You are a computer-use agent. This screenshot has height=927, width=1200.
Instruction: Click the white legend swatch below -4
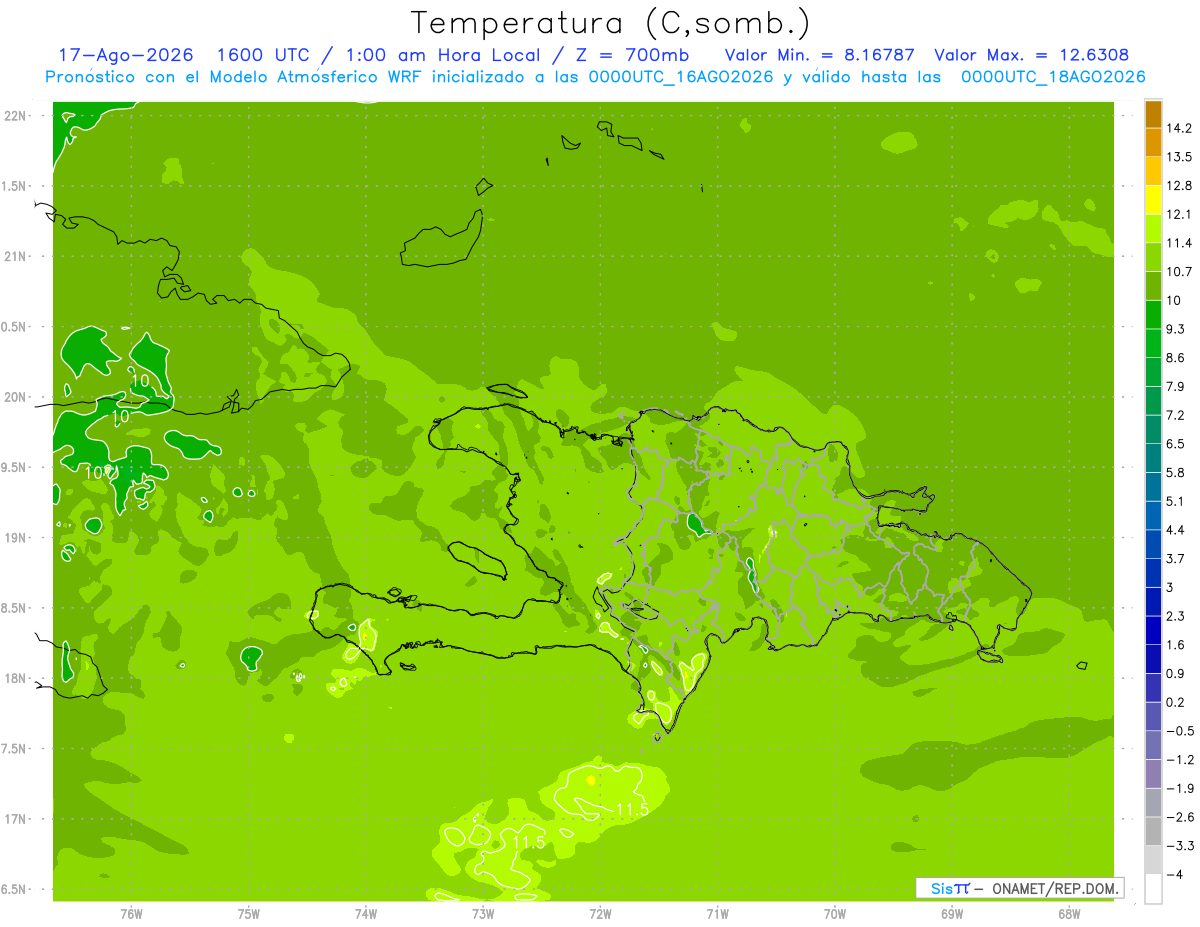point(1153,889)
